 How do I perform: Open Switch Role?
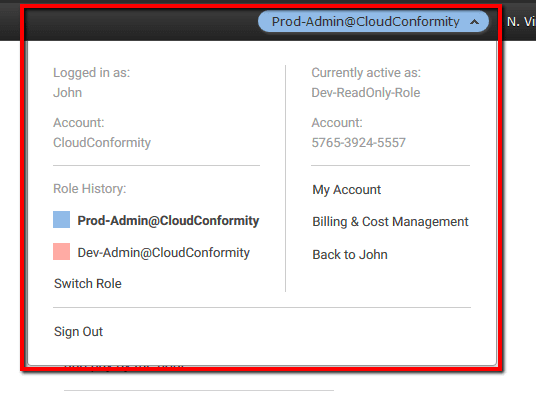click(x=88, y=284)
